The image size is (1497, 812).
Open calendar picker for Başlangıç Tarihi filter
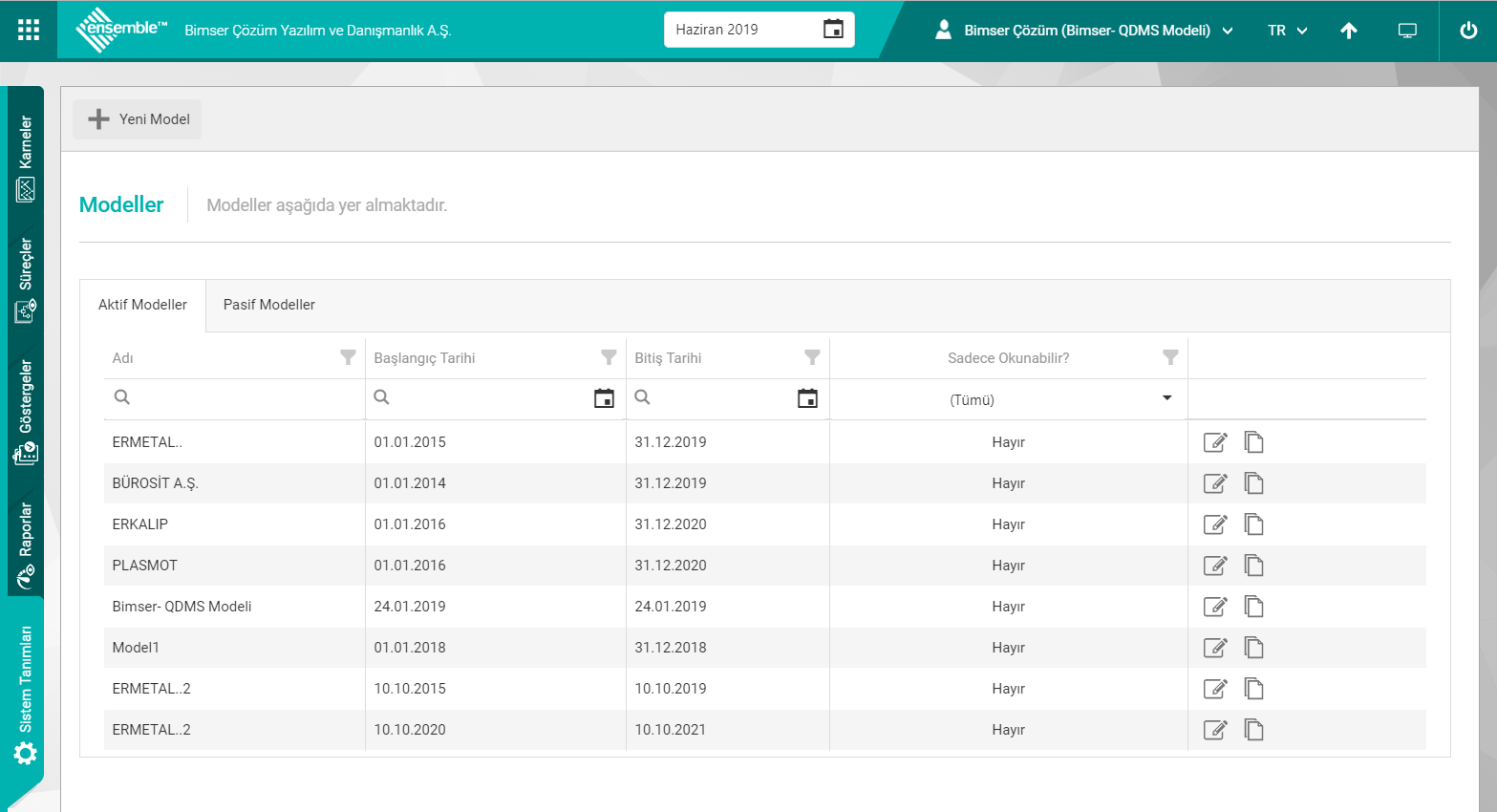click(x=604, y=398)
